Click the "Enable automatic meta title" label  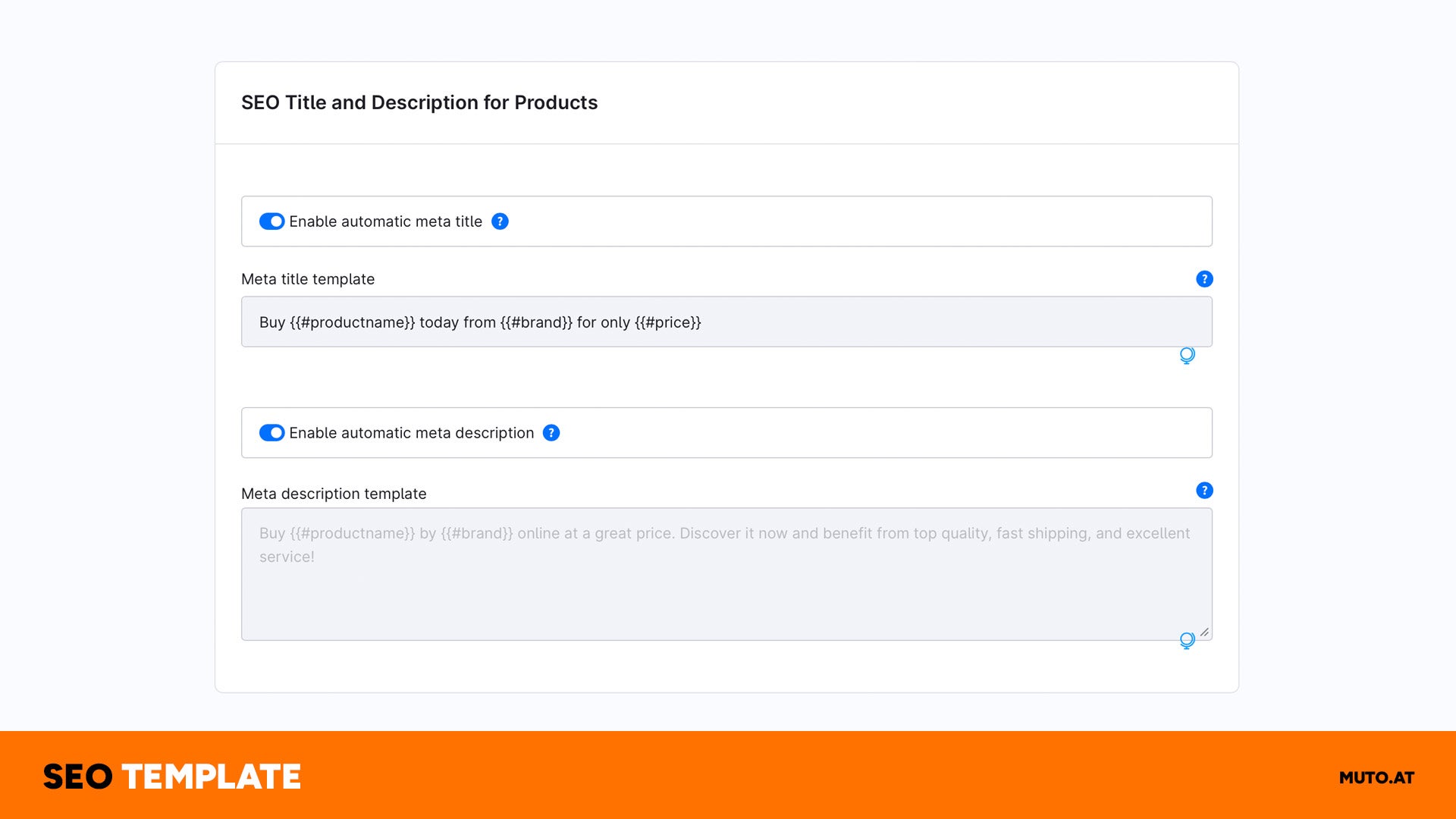(x=385, y=221)
